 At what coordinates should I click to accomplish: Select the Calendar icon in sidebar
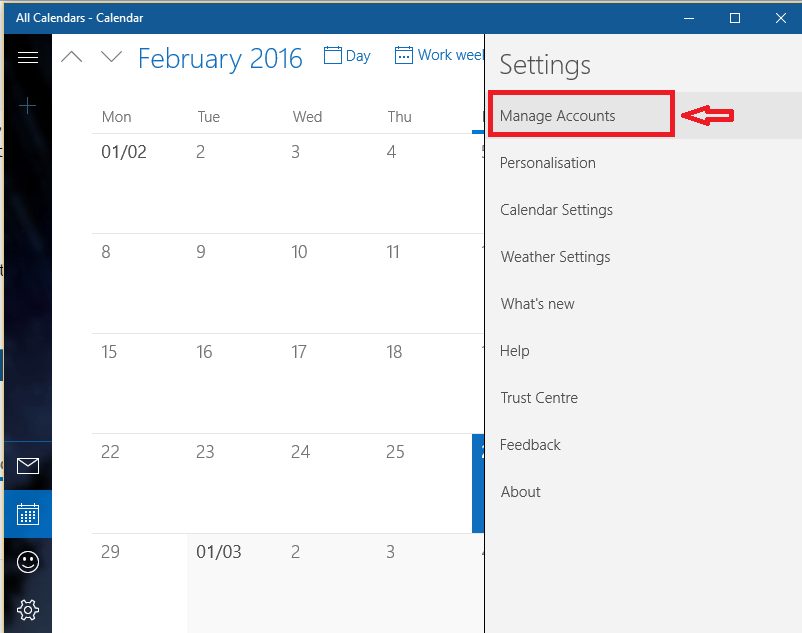28,514
